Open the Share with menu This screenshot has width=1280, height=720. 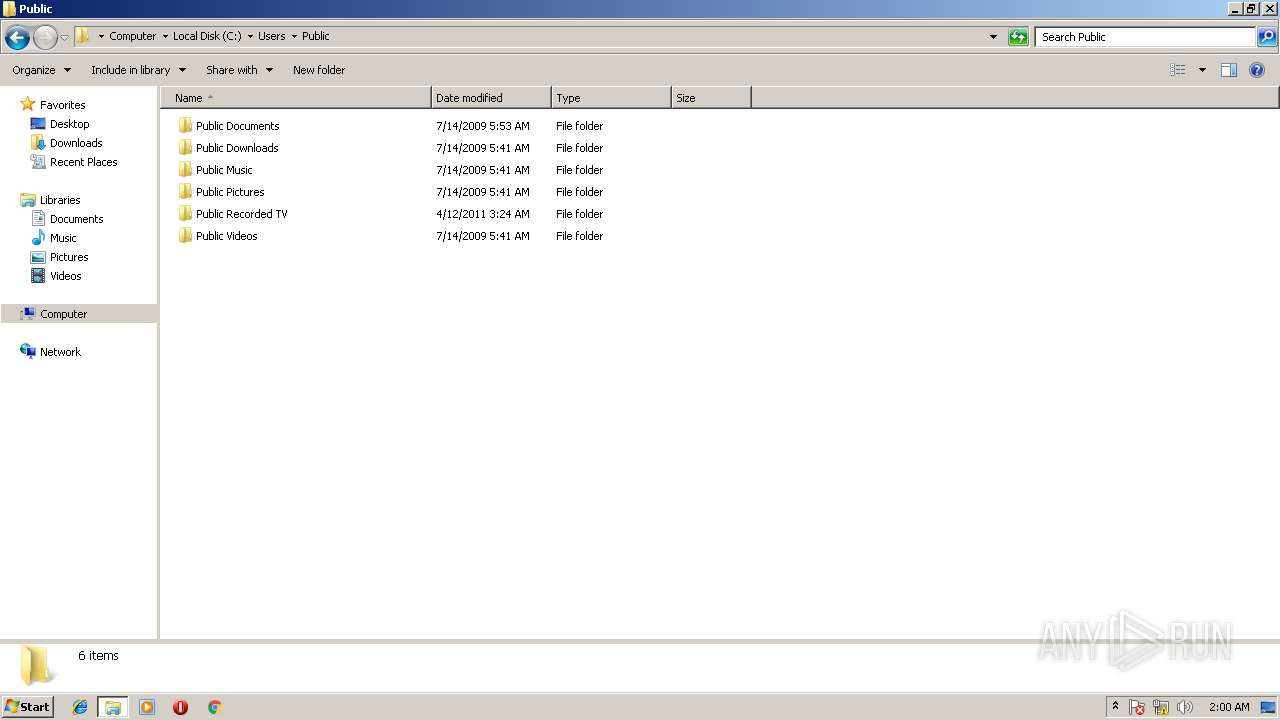240,70
